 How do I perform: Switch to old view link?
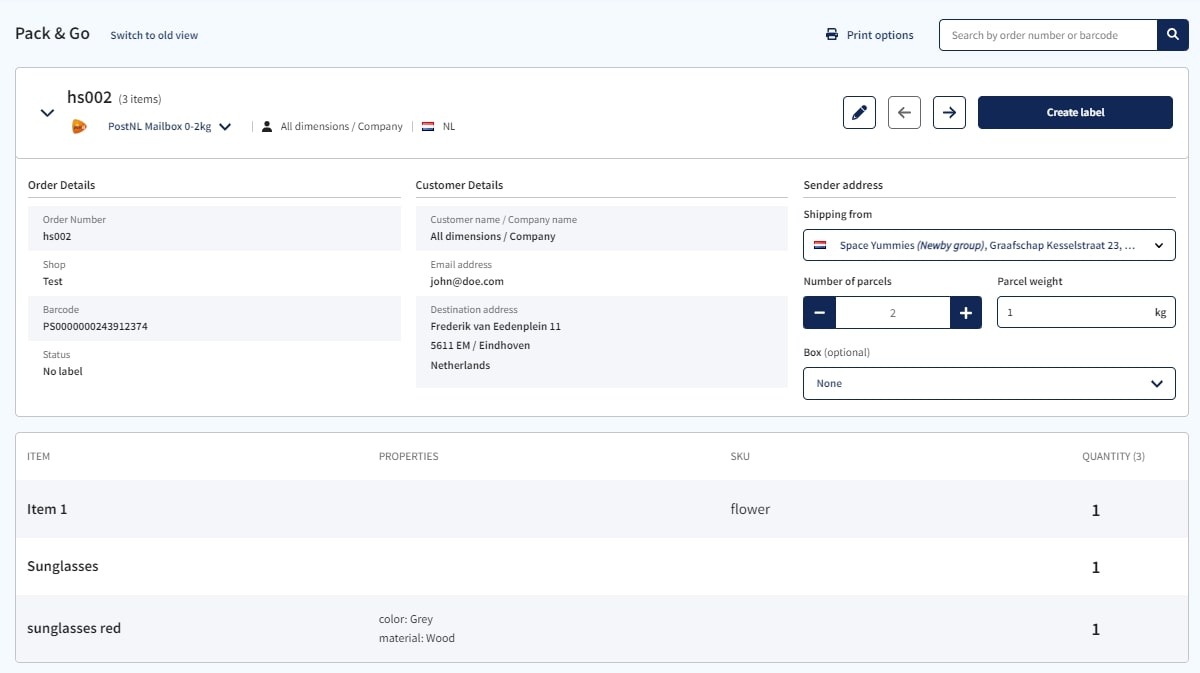[x=154, y=35]
